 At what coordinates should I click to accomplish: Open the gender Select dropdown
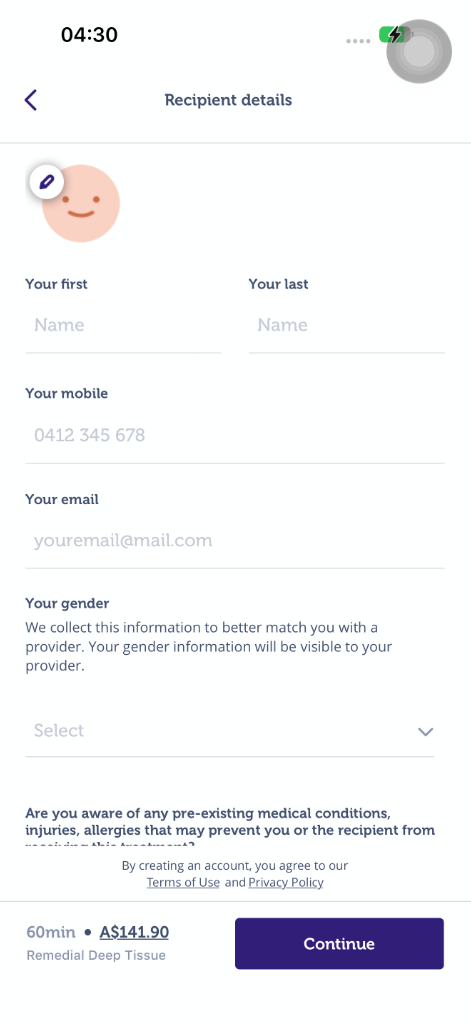click(x=230, y=731)
